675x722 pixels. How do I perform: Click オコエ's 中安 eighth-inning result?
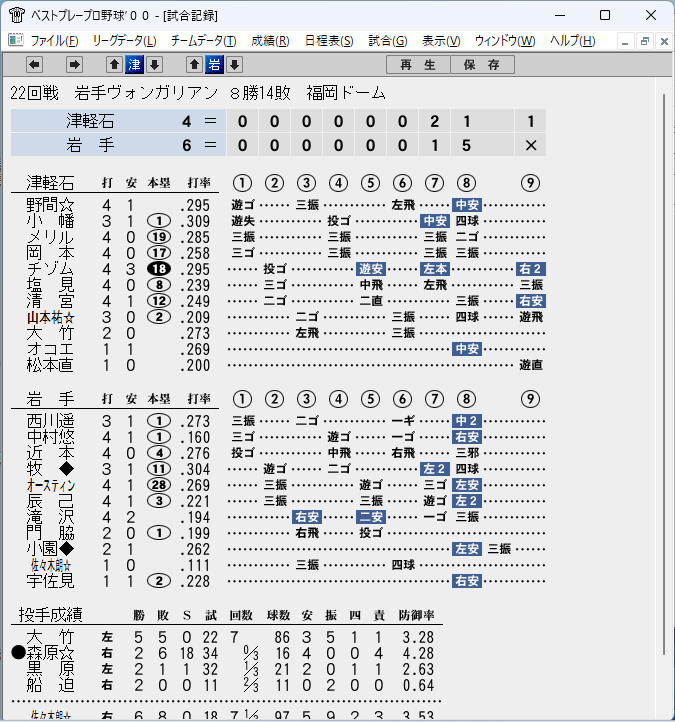tap(467, 349)
